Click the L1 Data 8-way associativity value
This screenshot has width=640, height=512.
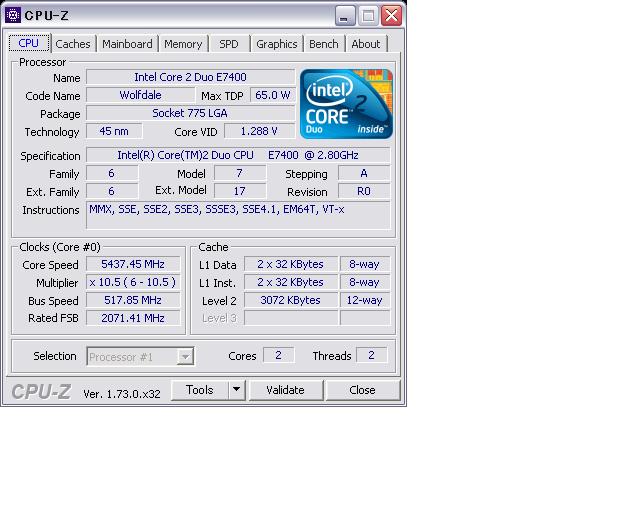tap(365, 264)
